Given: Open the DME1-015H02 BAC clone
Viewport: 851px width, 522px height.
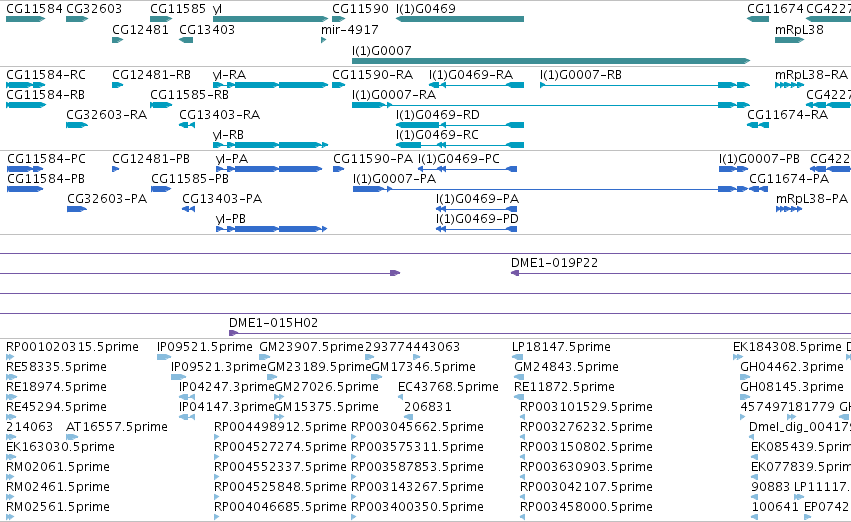Looking at the screenshot, I should click(x=540, y=334).
